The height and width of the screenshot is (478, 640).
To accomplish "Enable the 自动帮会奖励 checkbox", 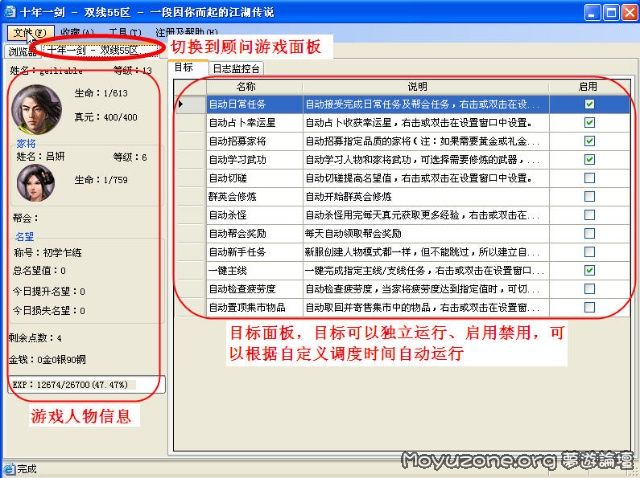I will pyautogui.click(x=589, y=233).
